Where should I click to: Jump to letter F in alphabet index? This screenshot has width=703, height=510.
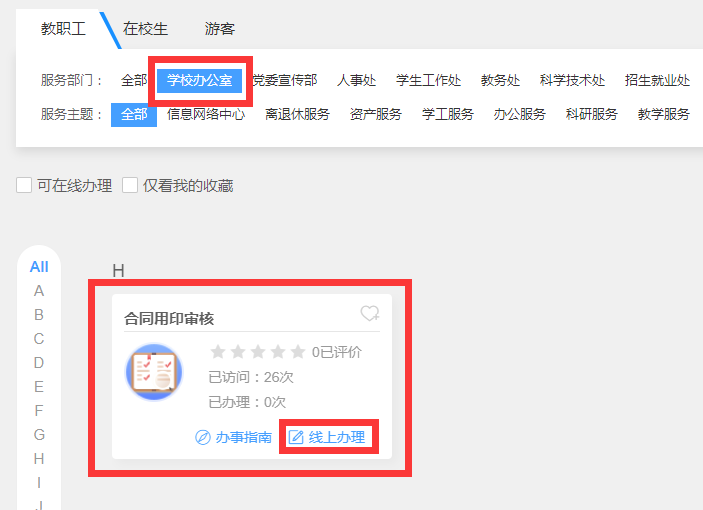tap(39, 411)
